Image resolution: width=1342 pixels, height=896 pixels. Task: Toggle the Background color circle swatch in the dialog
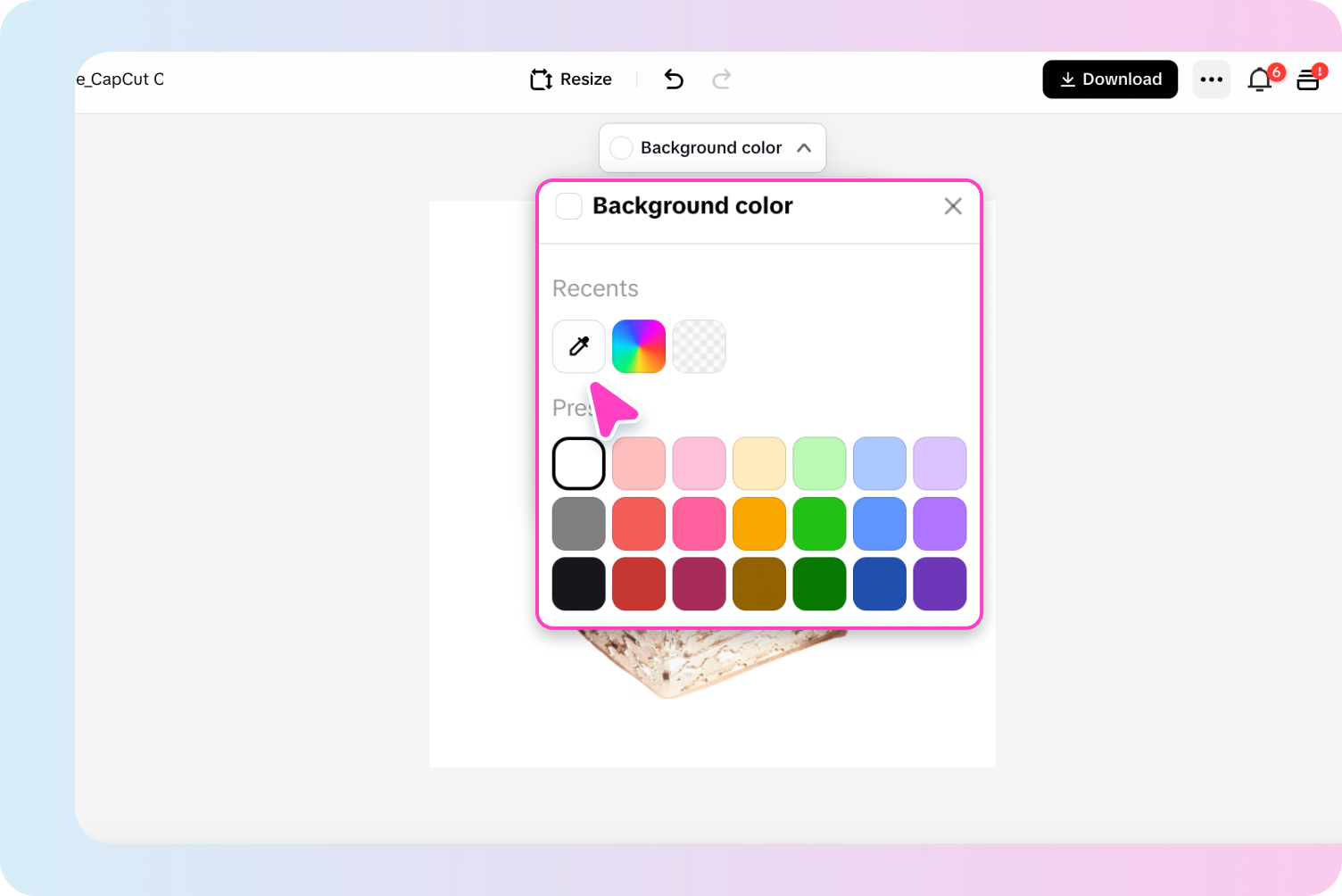tap(568, 205)
